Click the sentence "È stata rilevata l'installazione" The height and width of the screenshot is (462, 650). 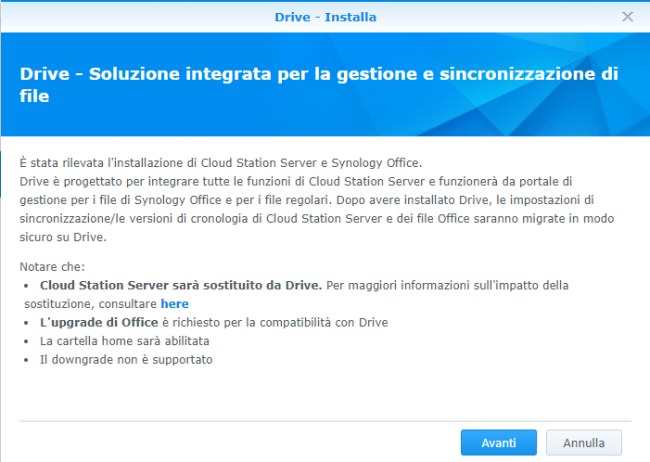(221, 163)
